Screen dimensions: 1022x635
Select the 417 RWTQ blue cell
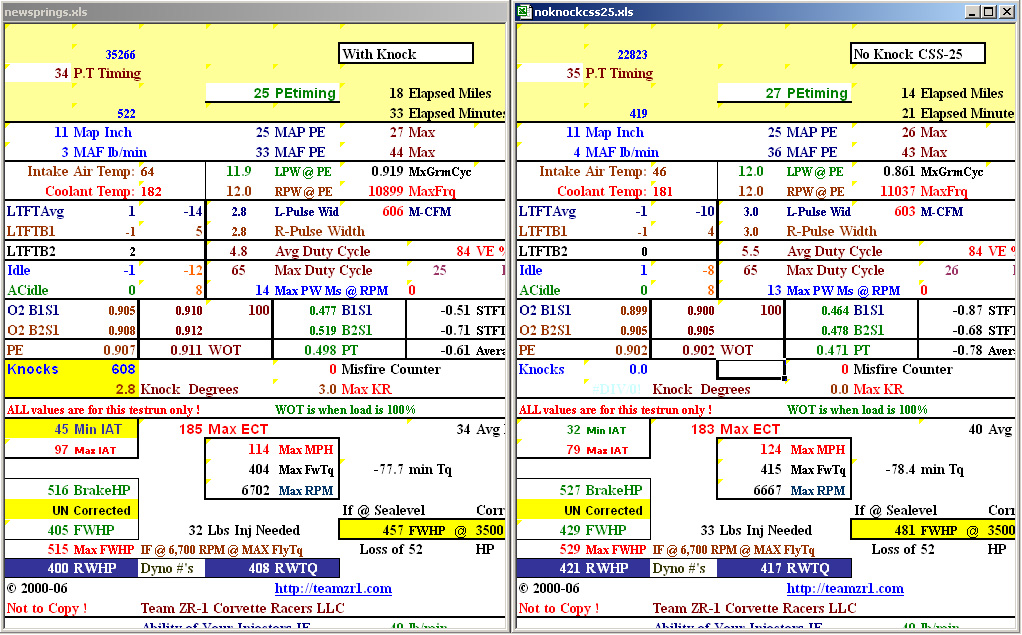pyautogui.click(x=785, y=568)
